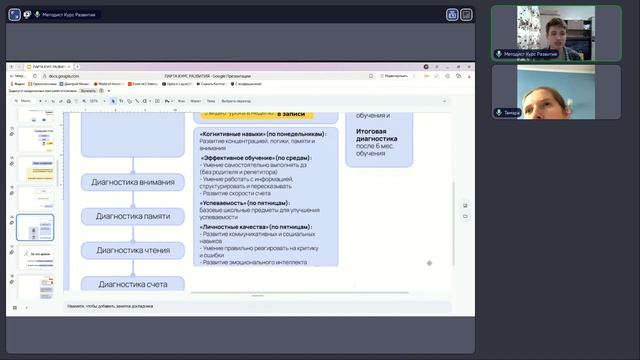This screenshot has width=640, height=360.
Task: Click the «Когнитивные навыки» (по понедельникам) heading
Action: (x=262, y=134)
